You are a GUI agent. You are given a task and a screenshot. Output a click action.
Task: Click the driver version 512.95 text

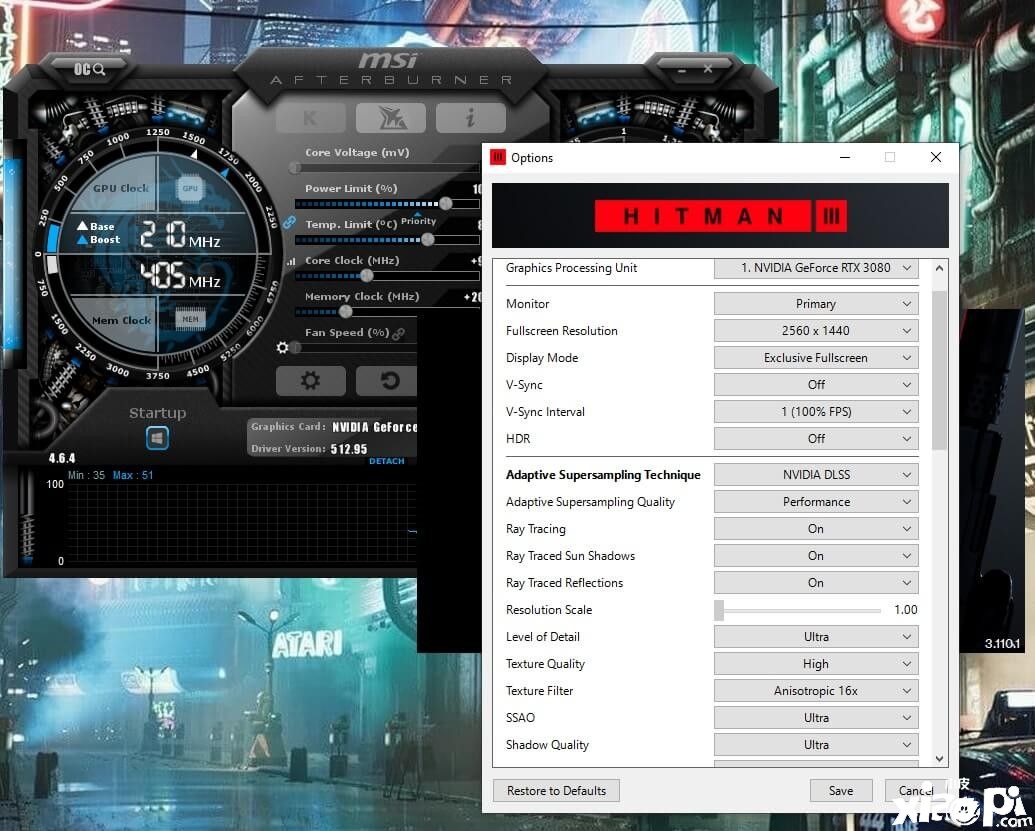pos(349,449)
